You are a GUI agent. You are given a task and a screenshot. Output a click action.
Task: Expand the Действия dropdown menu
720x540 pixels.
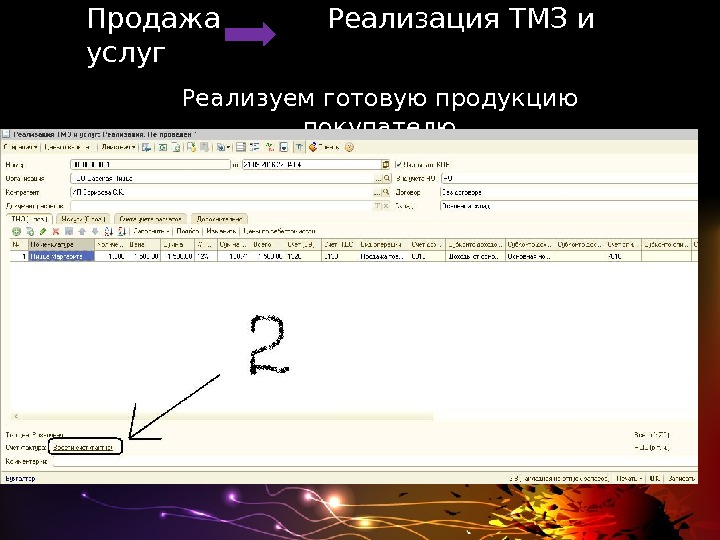pyautogui.click(x=118, y=147)
